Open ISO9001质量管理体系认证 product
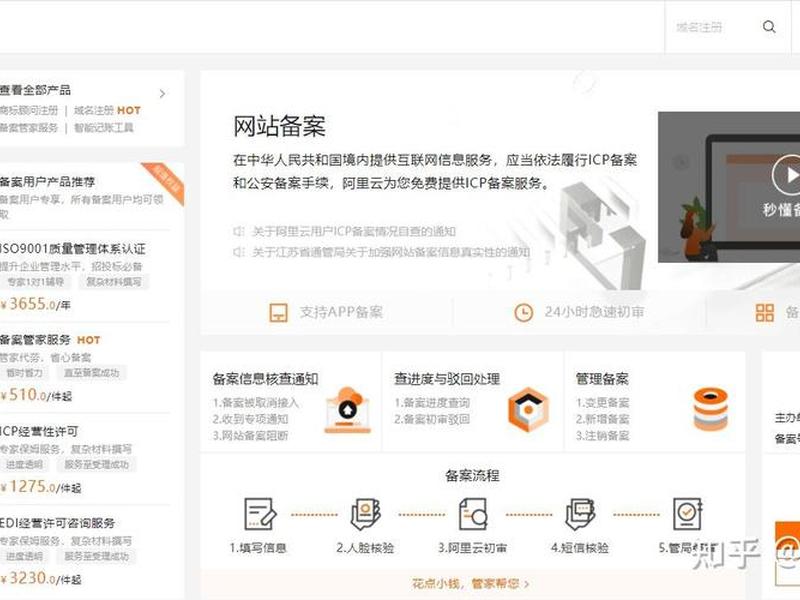Image resolution: width=800 pixels, height=600 pixels. 72,248
